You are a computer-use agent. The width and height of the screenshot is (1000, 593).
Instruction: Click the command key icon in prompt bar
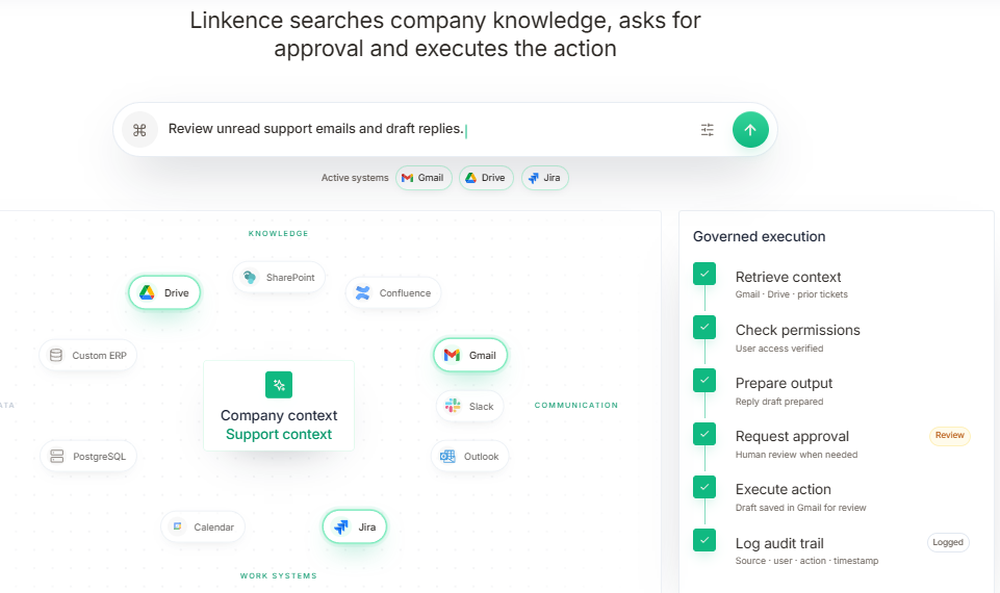[140, 130]
